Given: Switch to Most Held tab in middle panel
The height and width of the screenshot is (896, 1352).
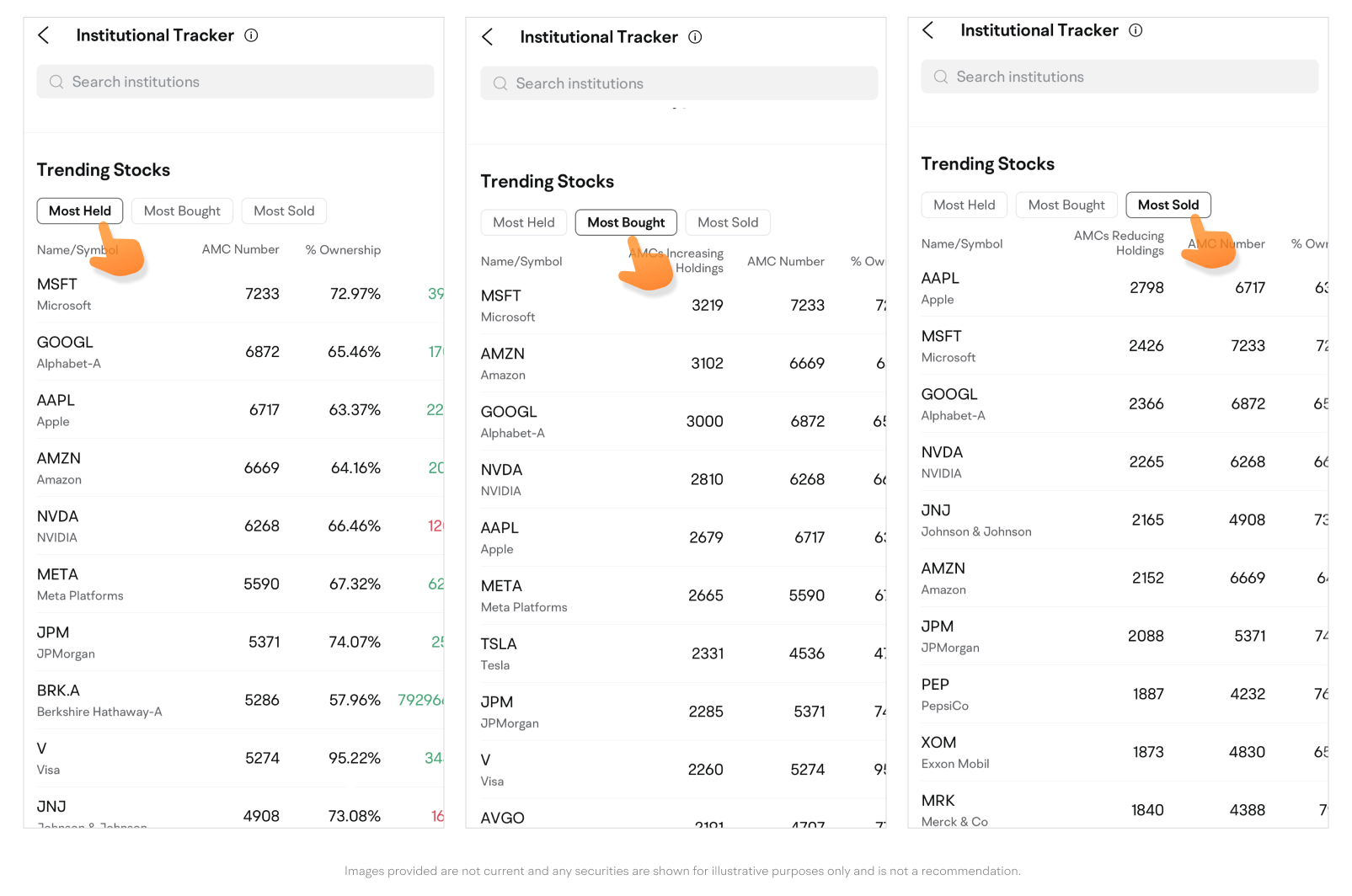Looking at the screenshot, I should 523,222.
